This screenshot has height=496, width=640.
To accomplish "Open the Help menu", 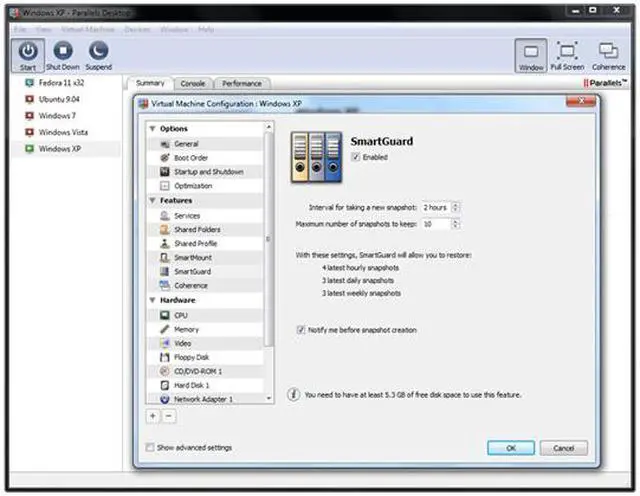I will (206, 29).
